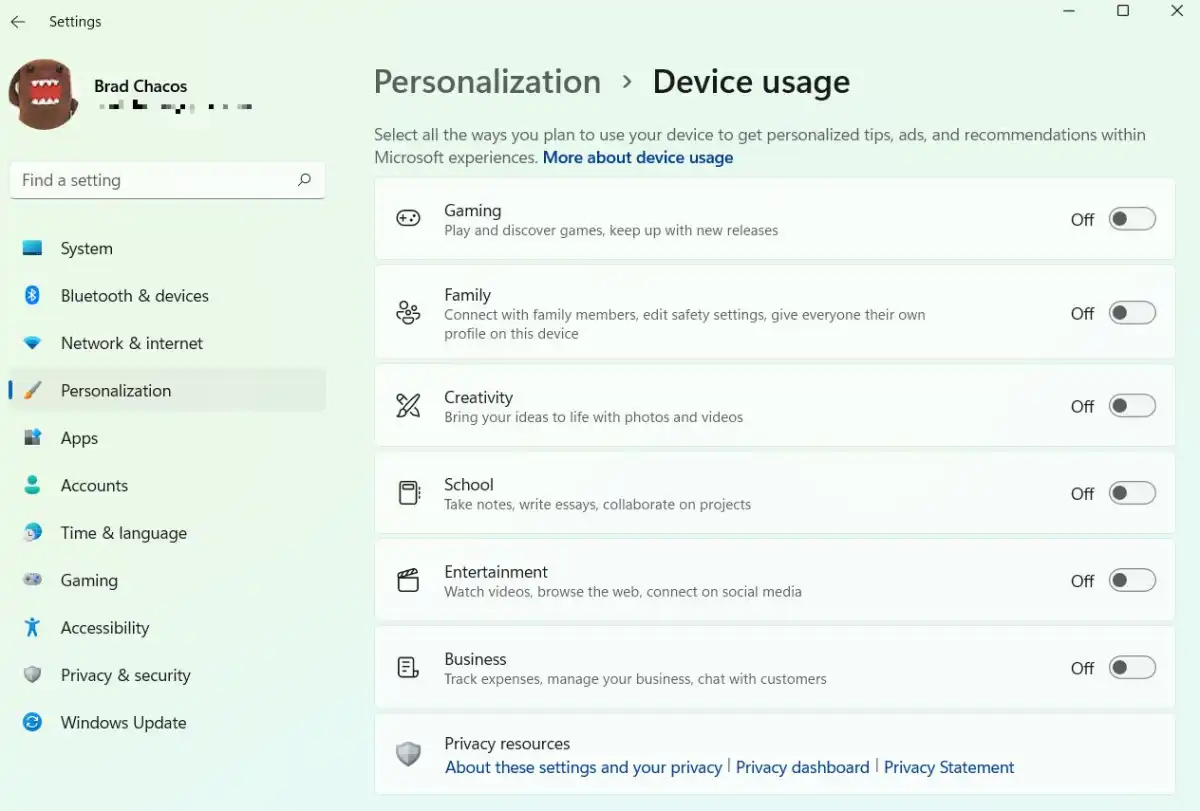Screen dimensions: 1200x811
Task: Enable the Gaming device usage toggle
Action: click(x=1132, y=219)
